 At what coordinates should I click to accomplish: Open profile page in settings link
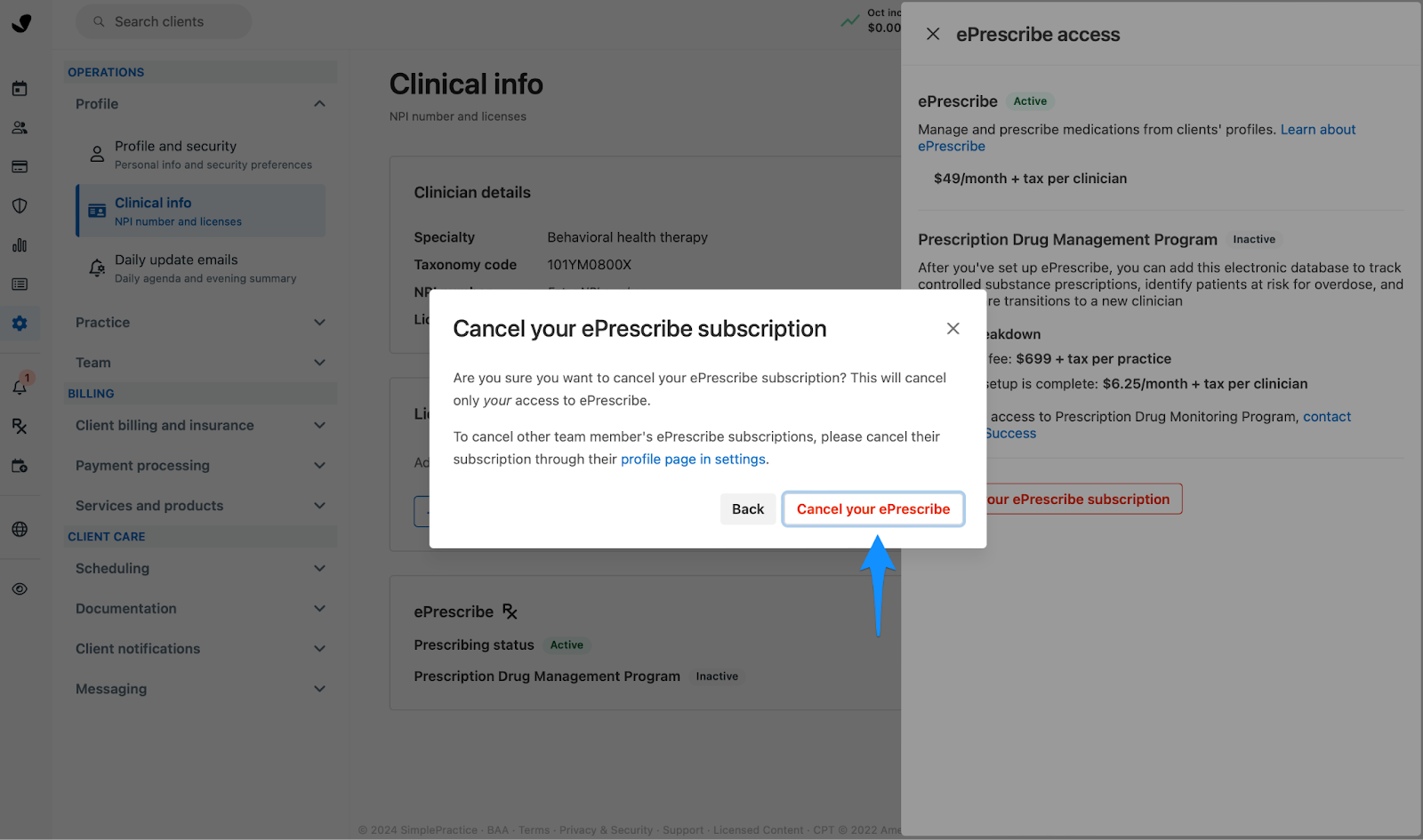(x=693, y=459)
